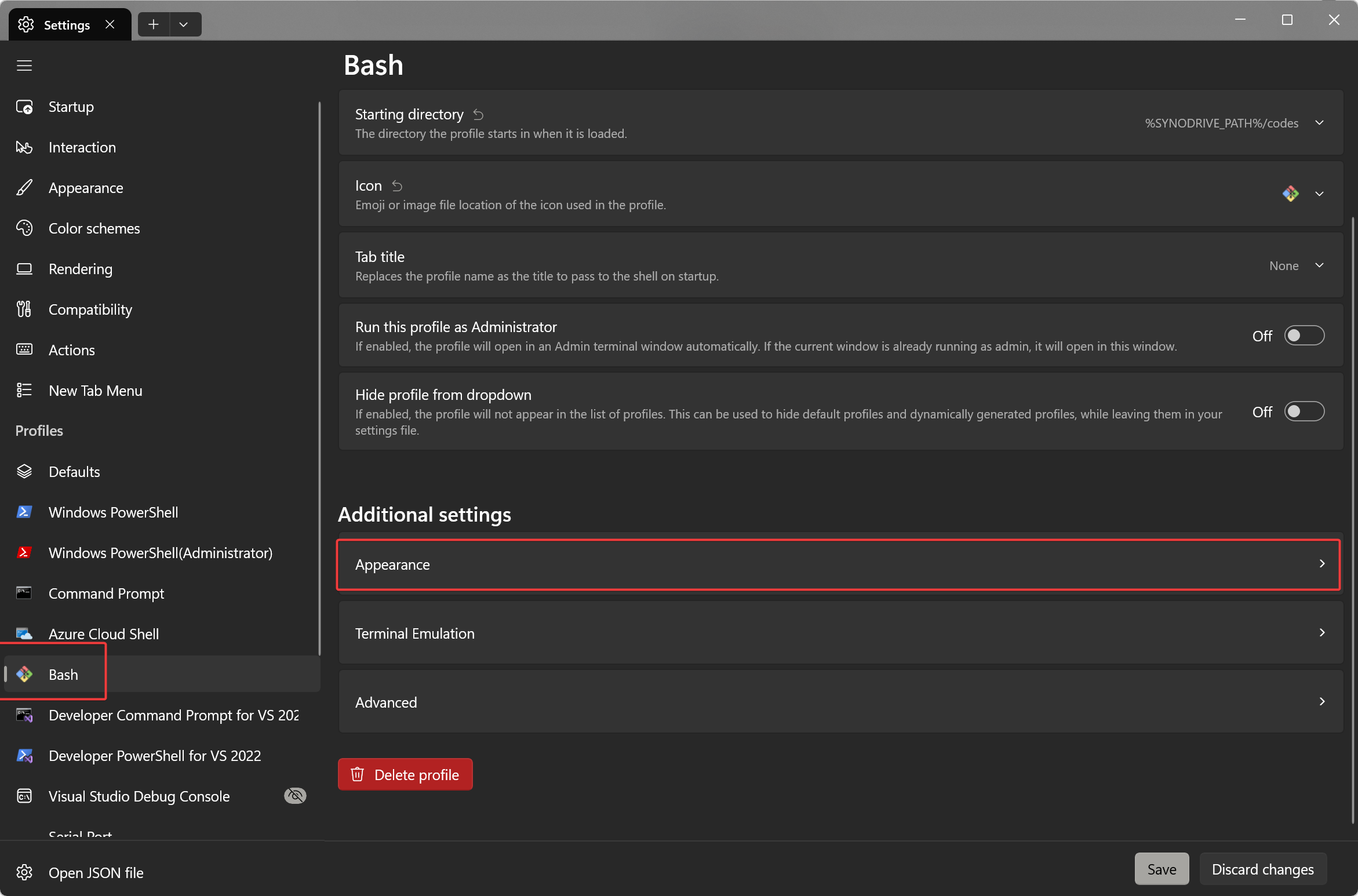Open the Starting directory dropdown

point(1320,123)
